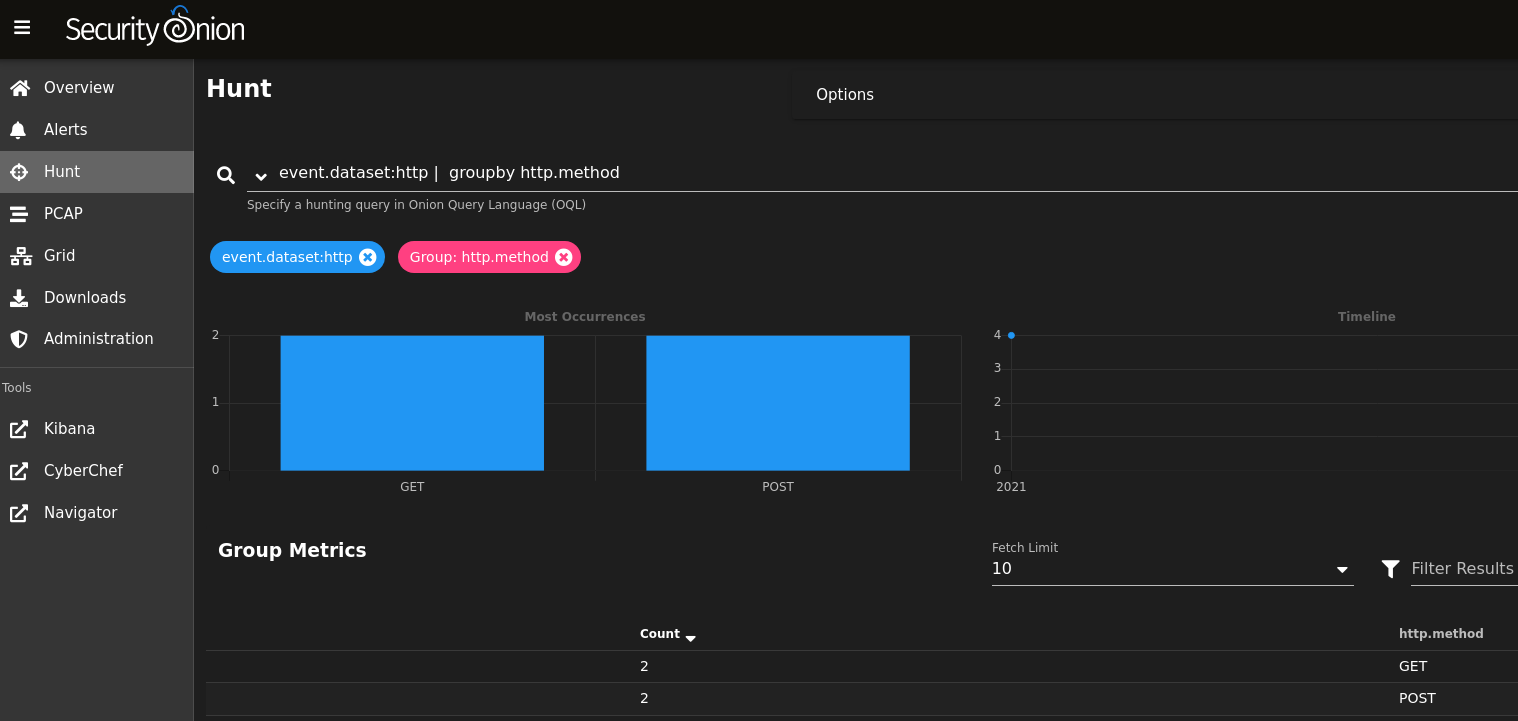Click the Timeline chart title
This screenshot has width=1518, height=721.
tap(1367, 316)
